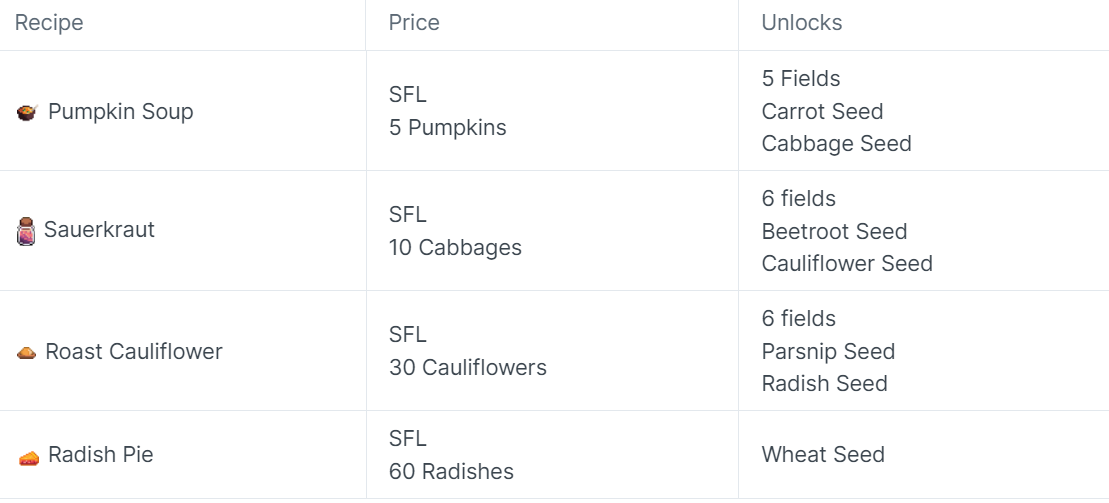Click the 10 Cabbages price text

click(455, 248)
